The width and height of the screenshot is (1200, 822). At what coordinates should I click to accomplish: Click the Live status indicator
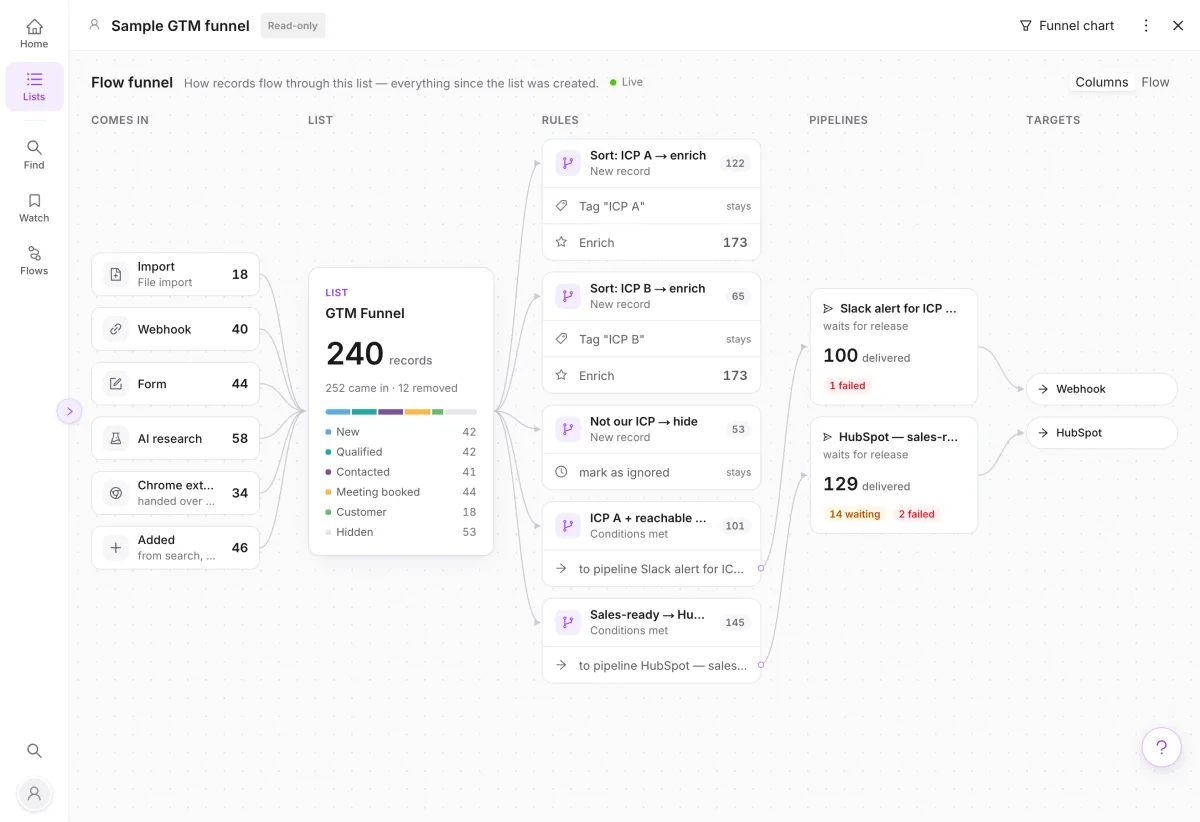627,82
